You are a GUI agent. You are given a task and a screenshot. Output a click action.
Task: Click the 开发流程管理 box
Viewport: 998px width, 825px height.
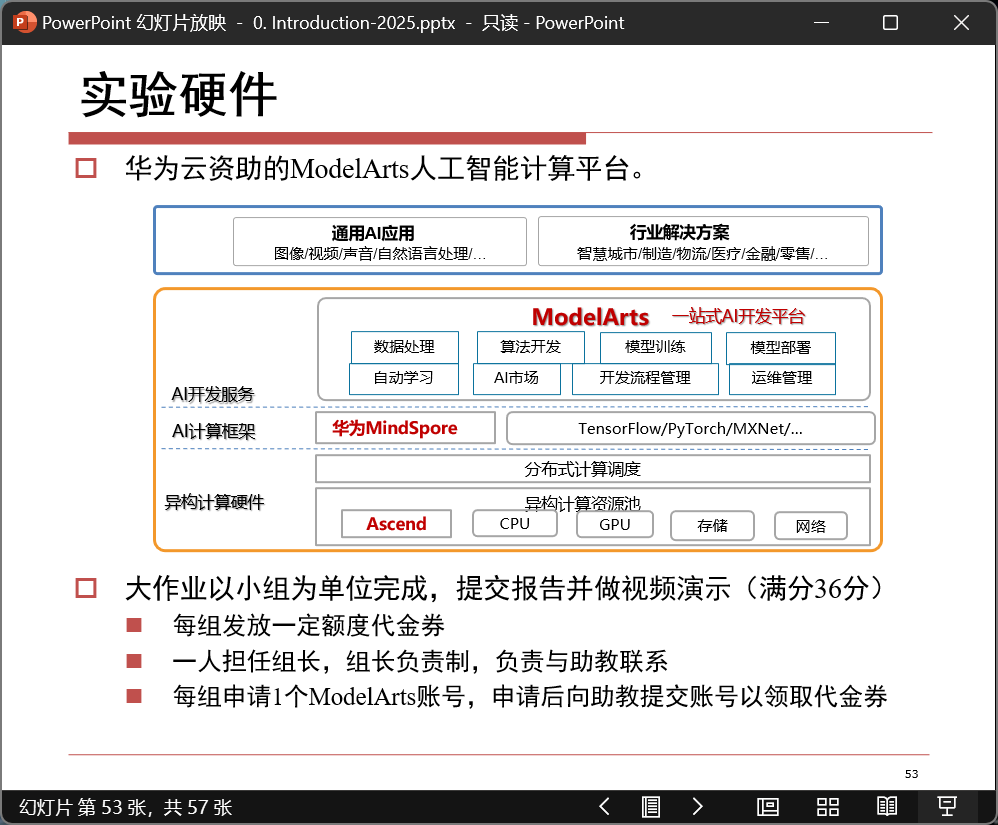point(645,378)
